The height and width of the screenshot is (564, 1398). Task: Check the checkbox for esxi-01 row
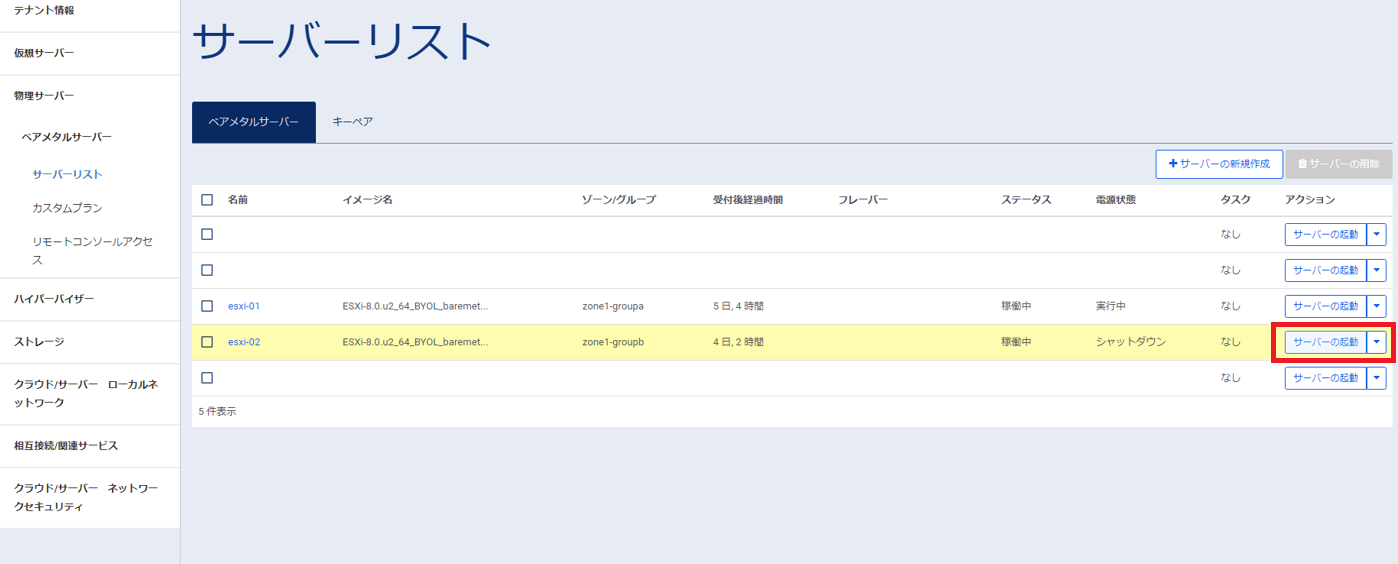(207, 306)
